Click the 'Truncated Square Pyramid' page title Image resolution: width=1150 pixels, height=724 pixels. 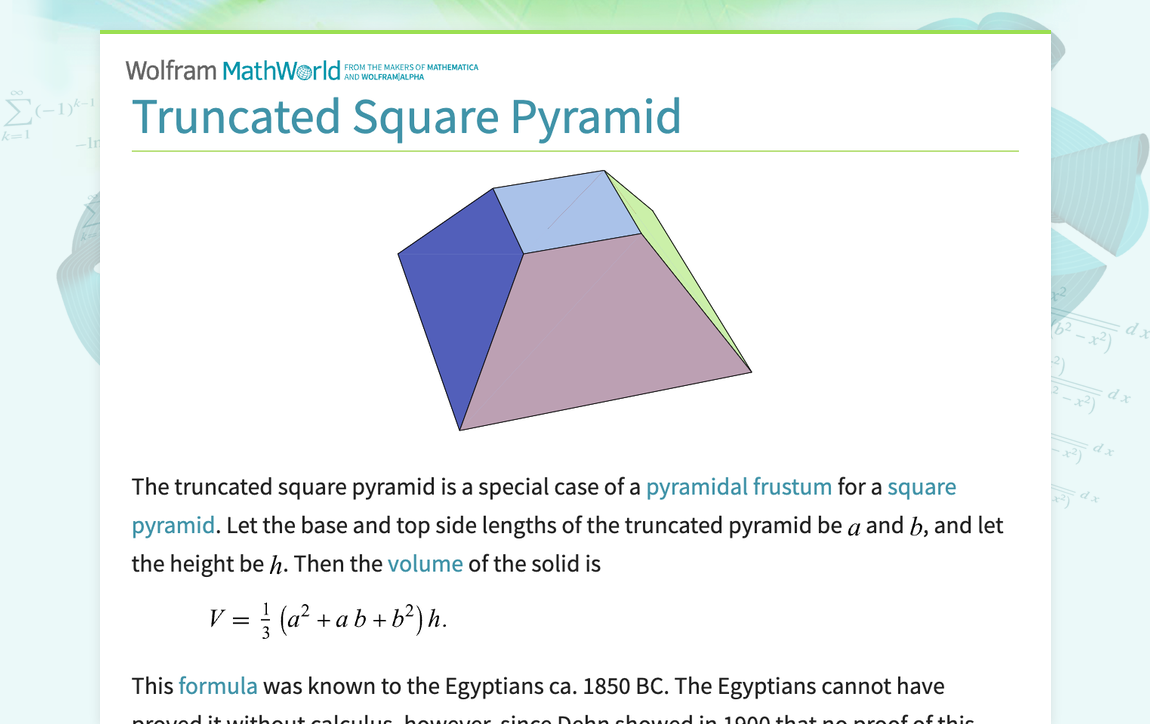pyautogui.click(x=406, y=117)
